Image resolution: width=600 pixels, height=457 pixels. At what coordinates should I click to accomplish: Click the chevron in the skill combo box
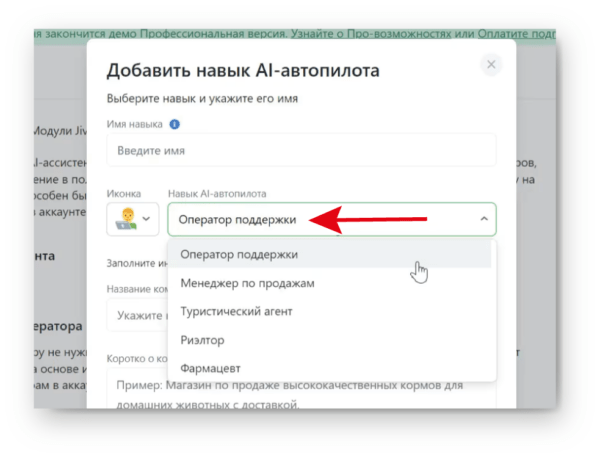[x=484, y=219]
